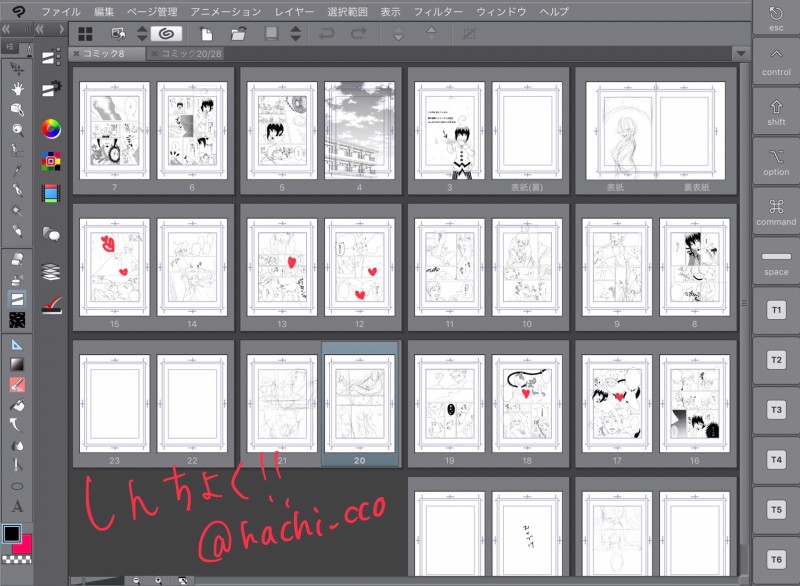Expand the stepper arrows beside save icon
The image size is (800, 586).
[x=295, y=34]
